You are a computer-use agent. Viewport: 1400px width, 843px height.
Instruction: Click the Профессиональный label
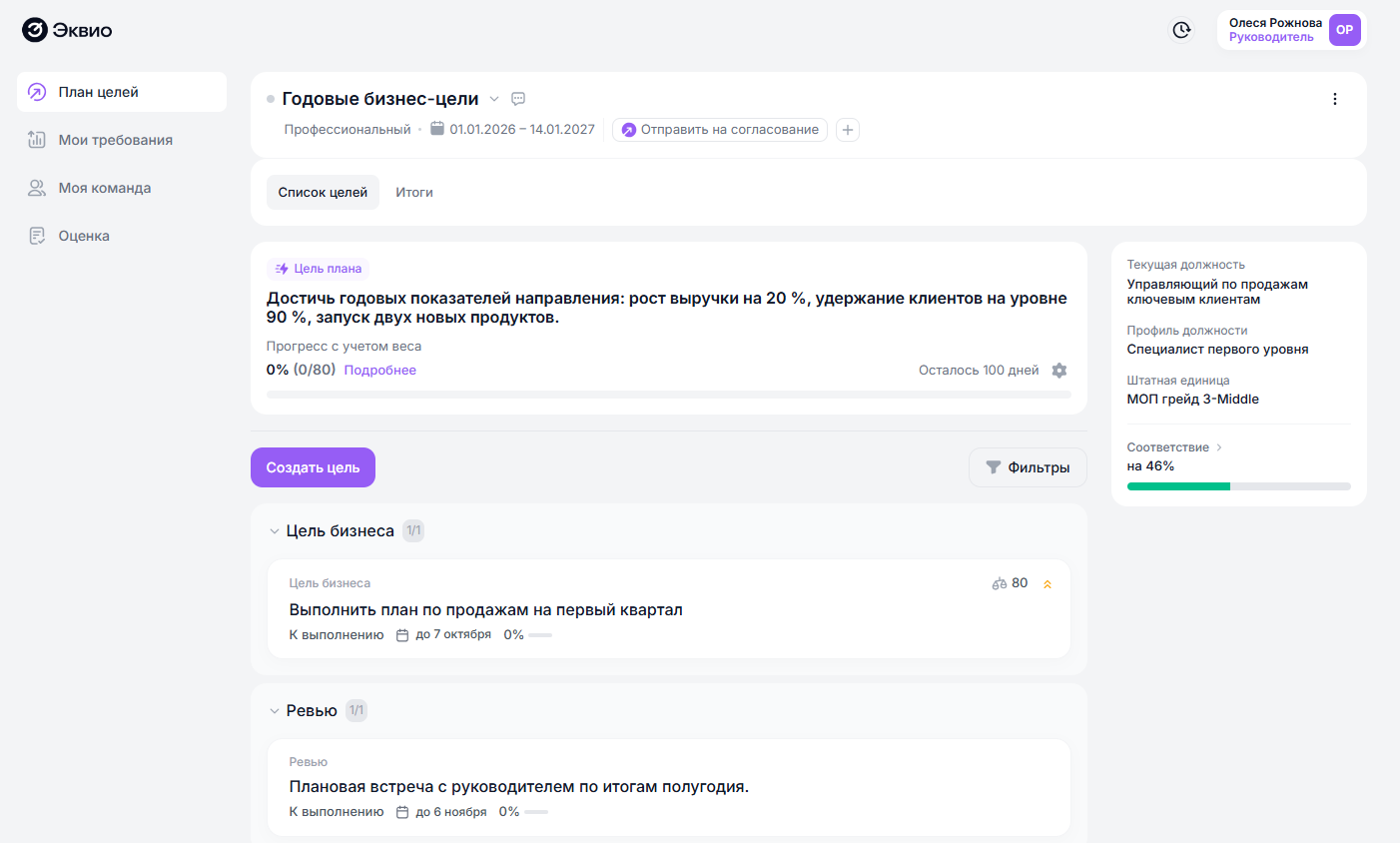point(348,130)
